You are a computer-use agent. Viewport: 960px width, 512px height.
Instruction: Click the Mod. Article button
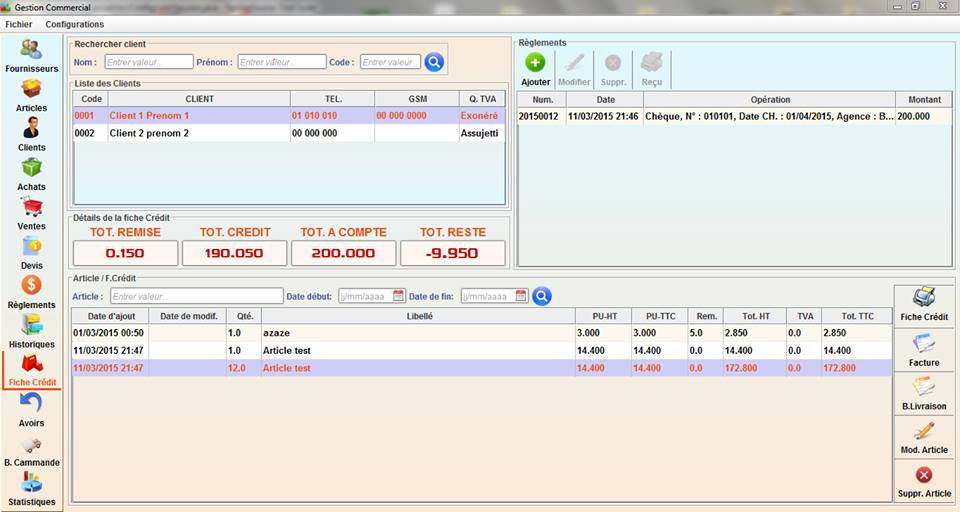[x=924, y=437]
